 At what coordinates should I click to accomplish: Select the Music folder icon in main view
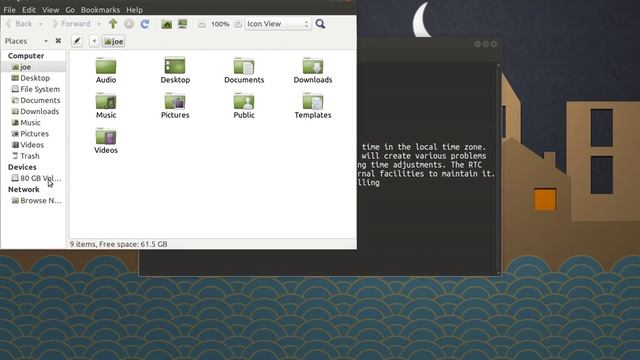pyautogui.click(x=106, y=101)
